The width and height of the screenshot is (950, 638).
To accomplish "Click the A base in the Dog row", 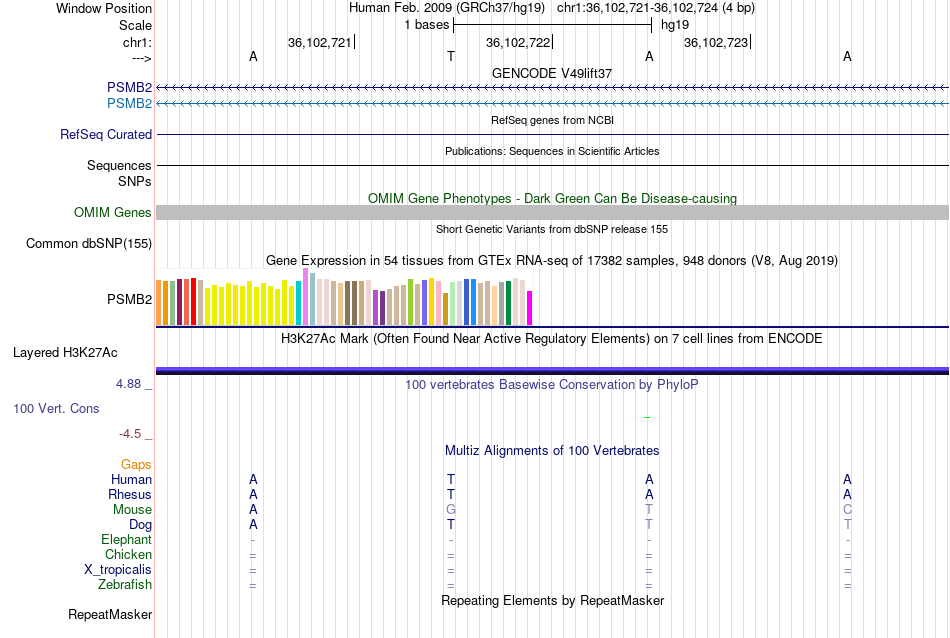I will point(253,525).
